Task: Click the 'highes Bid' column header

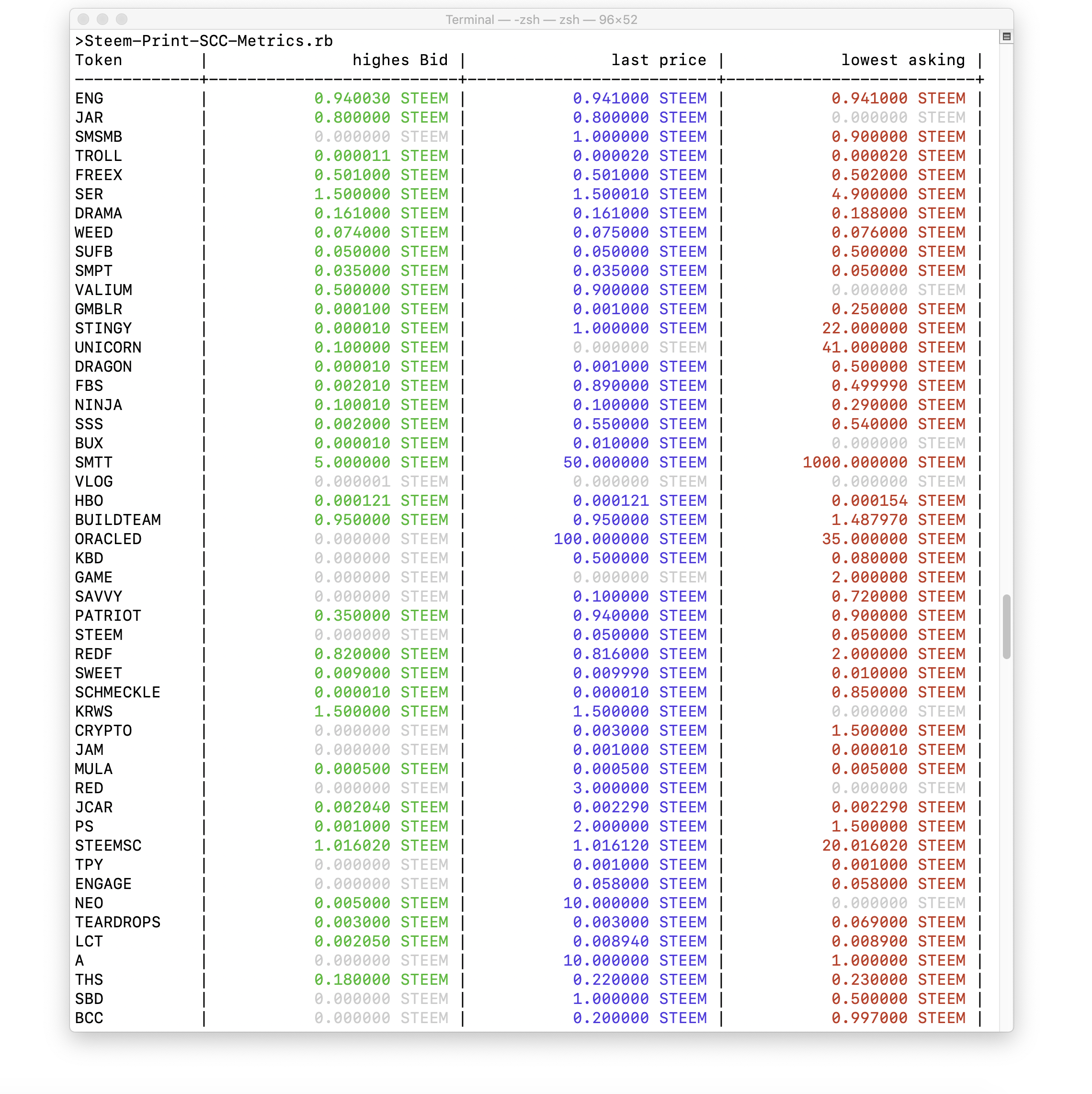Action: [400, 60]
